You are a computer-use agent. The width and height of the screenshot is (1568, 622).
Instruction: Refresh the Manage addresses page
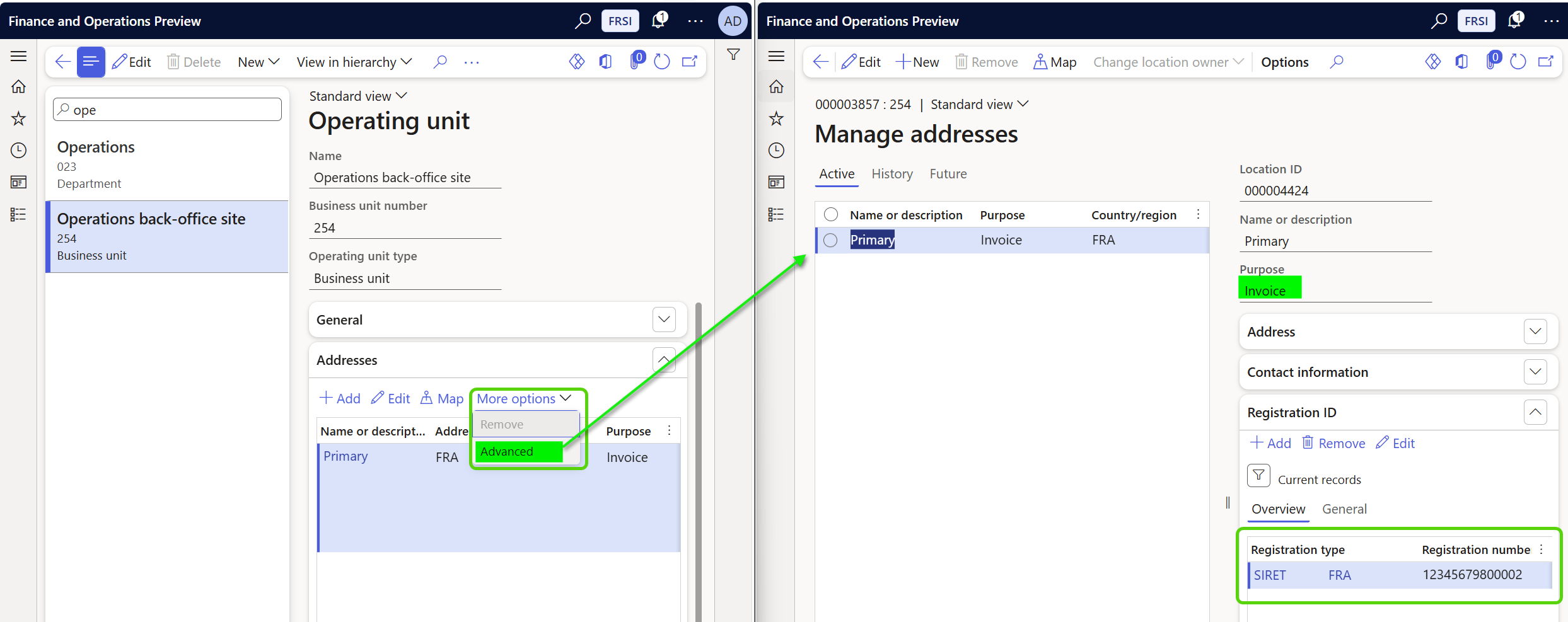[1518, 62]
